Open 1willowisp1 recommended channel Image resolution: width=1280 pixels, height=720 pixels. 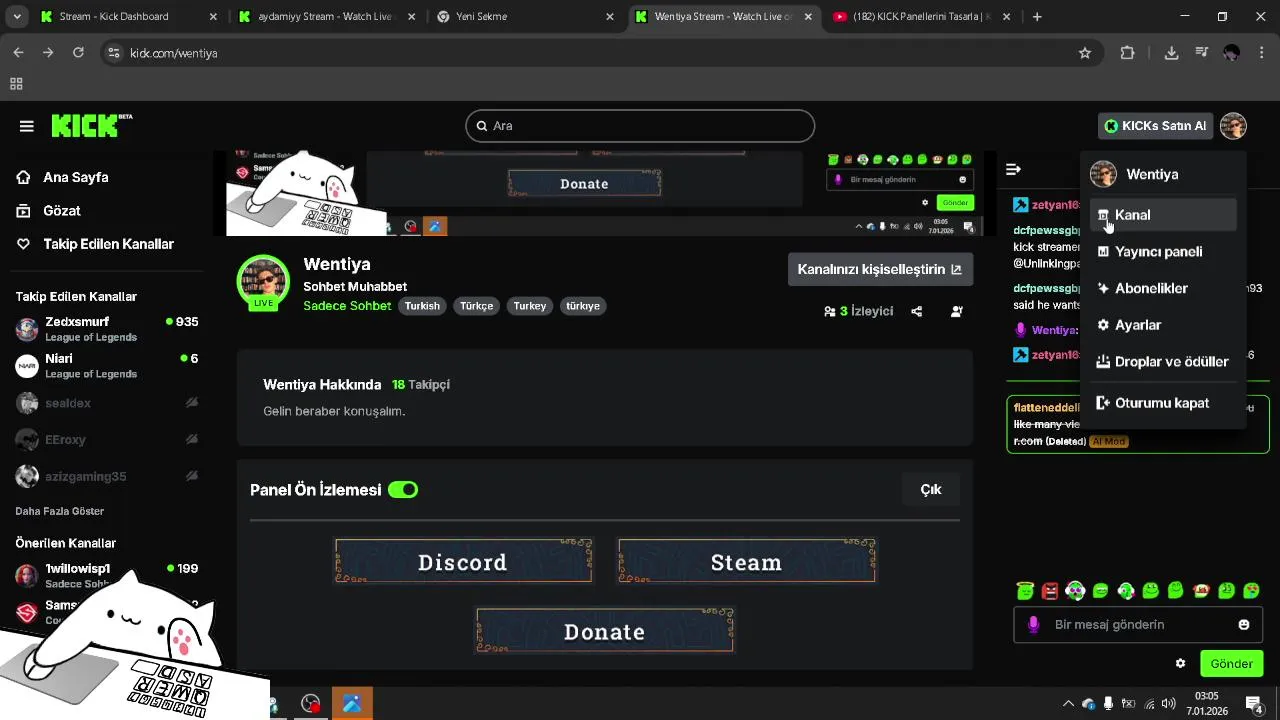coord(107,575)
